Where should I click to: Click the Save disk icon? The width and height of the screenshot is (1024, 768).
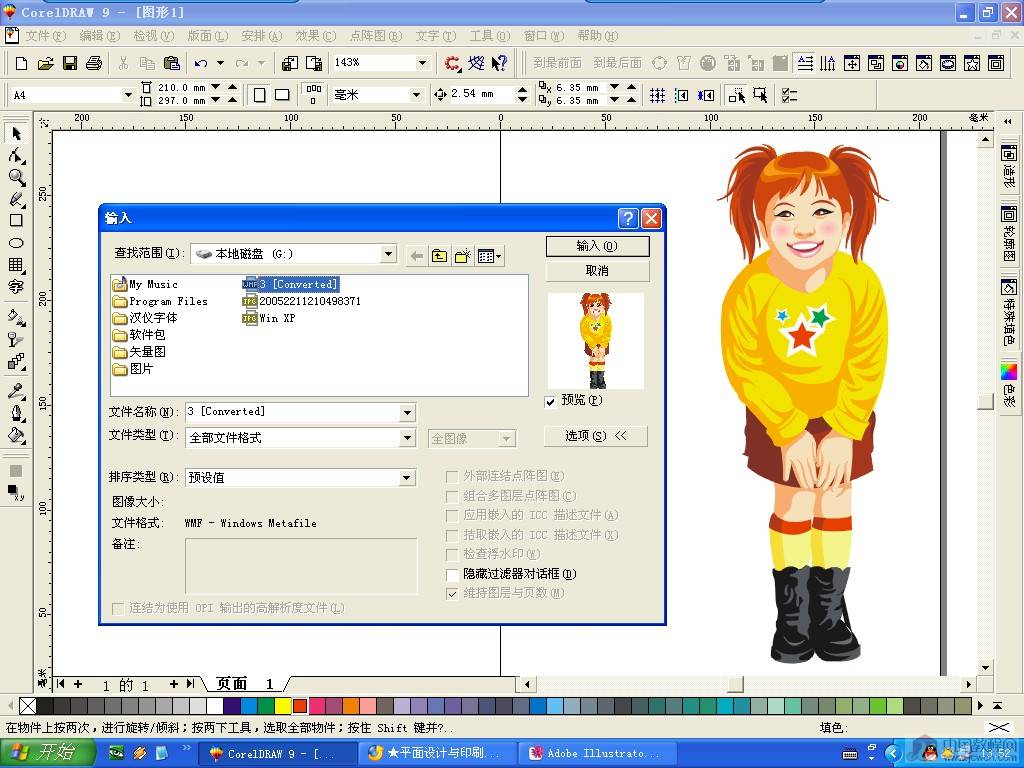click(70, 63)
